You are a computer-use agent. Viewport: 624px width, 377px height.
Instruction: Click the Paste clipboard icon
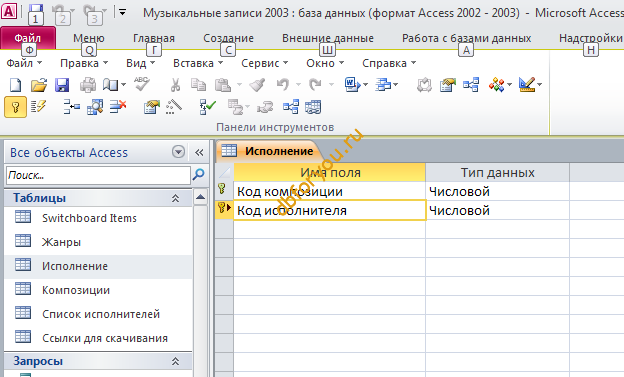click(x=222, y=85)
